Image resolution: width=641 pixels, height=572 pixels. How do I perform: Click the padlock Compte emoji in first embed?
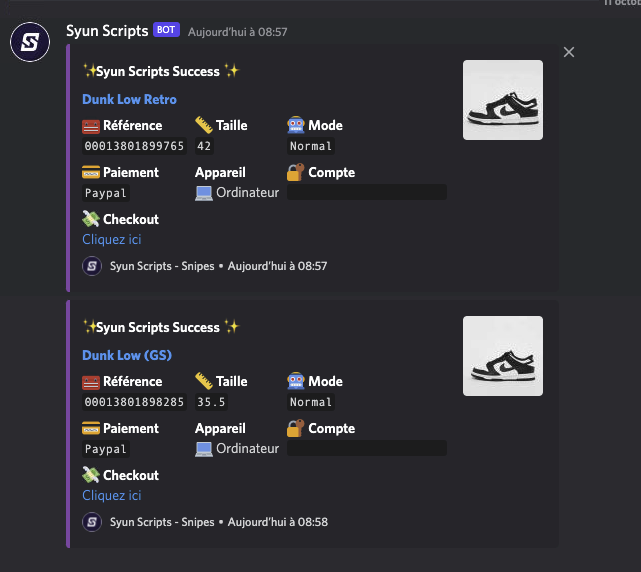[x=296, y=172]
